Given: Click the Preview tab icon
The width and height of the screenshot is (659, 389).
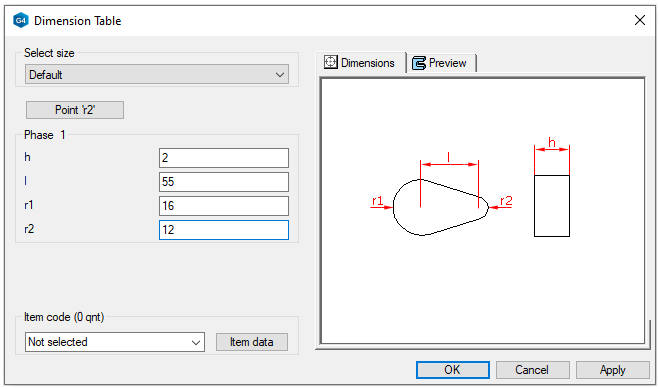Looking at the screenshot, I should [x=419, y=63].
